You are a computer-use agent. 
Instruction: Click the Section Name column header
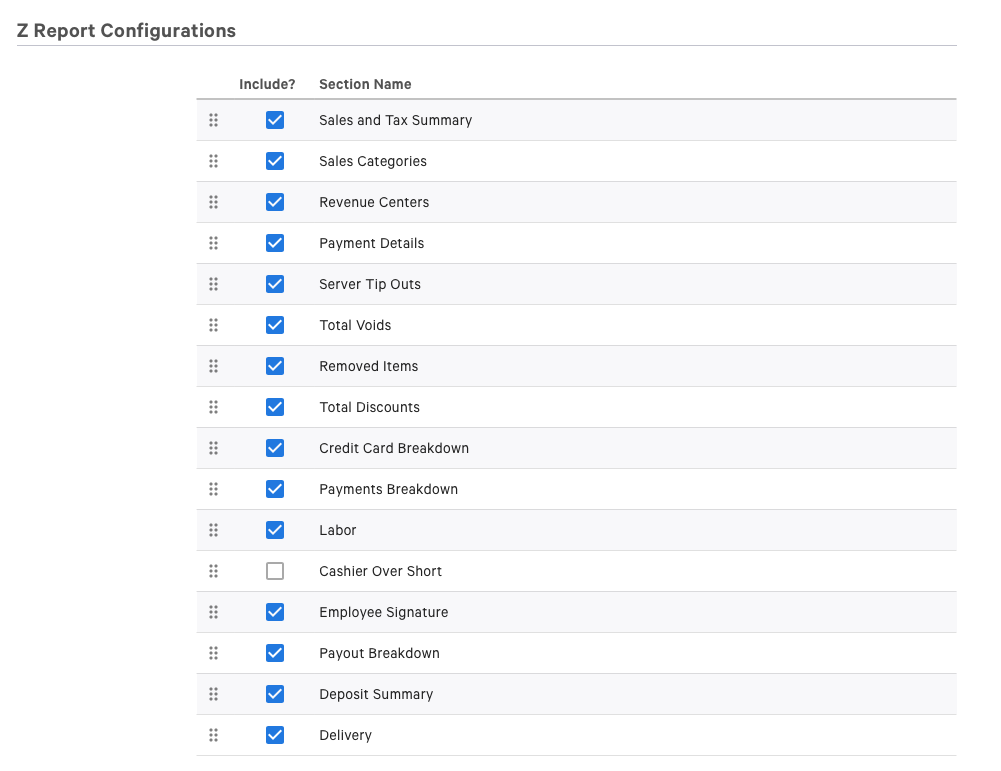coord(365,84)
